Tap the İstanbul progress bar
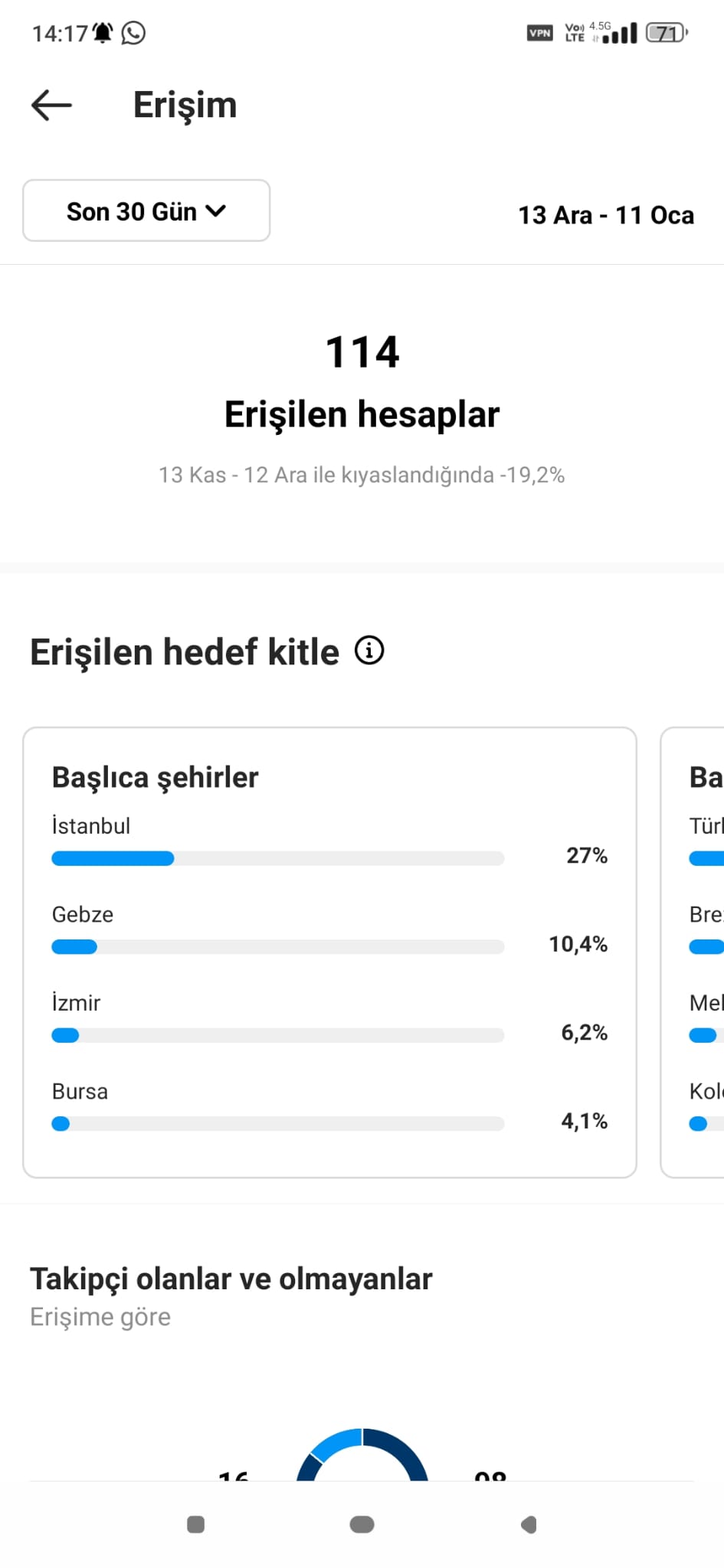Image resolution: width=724 pixels, height=1568 pixels. pyautogui.click(x=278, y=858)
